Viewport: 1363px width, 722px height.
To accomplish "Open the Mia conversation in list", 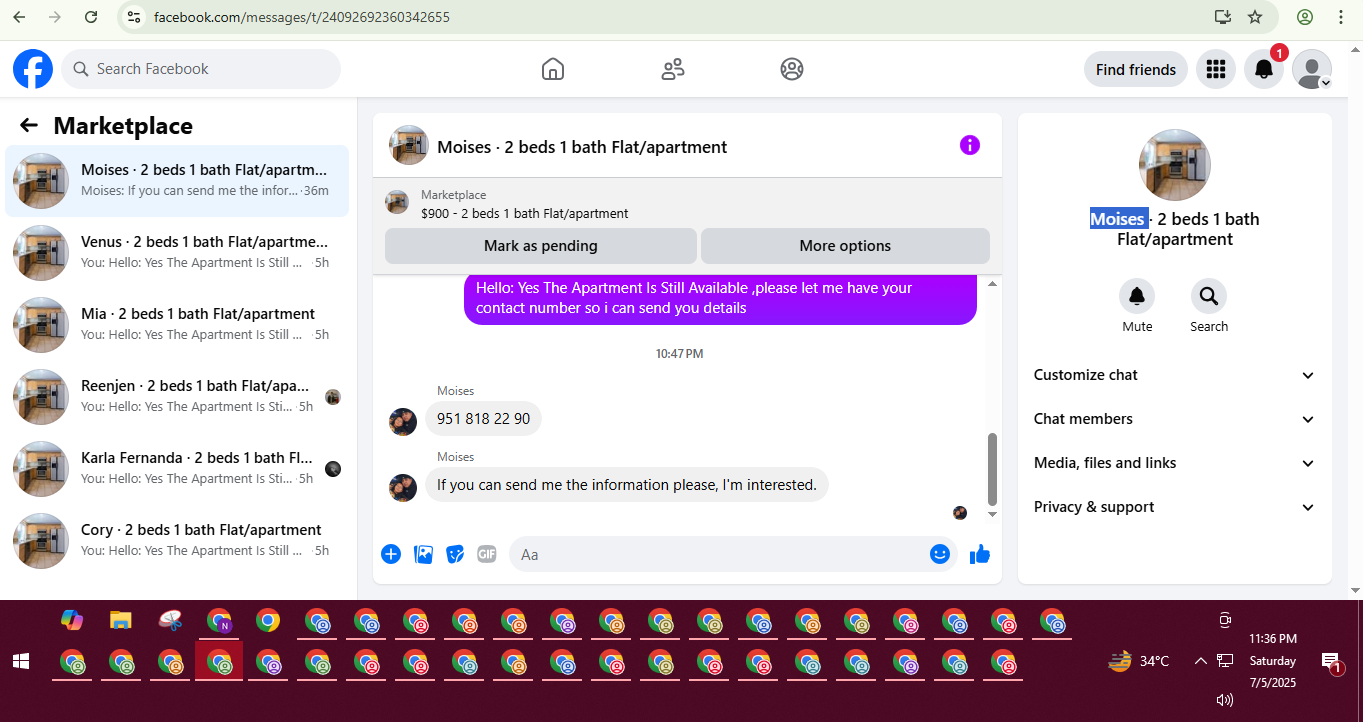I will (177, 325).
